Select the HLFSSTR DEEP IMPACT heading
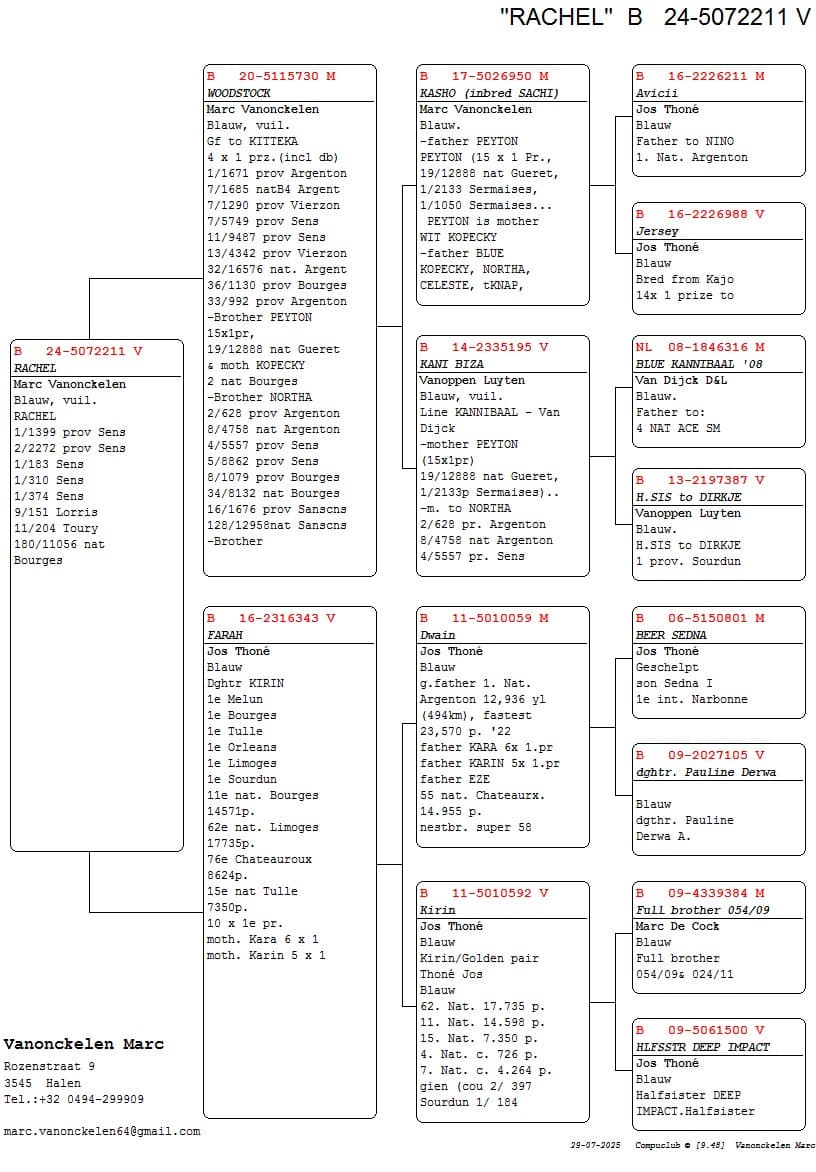The height and width of the screenshot is (1172, 816). 703,1047
